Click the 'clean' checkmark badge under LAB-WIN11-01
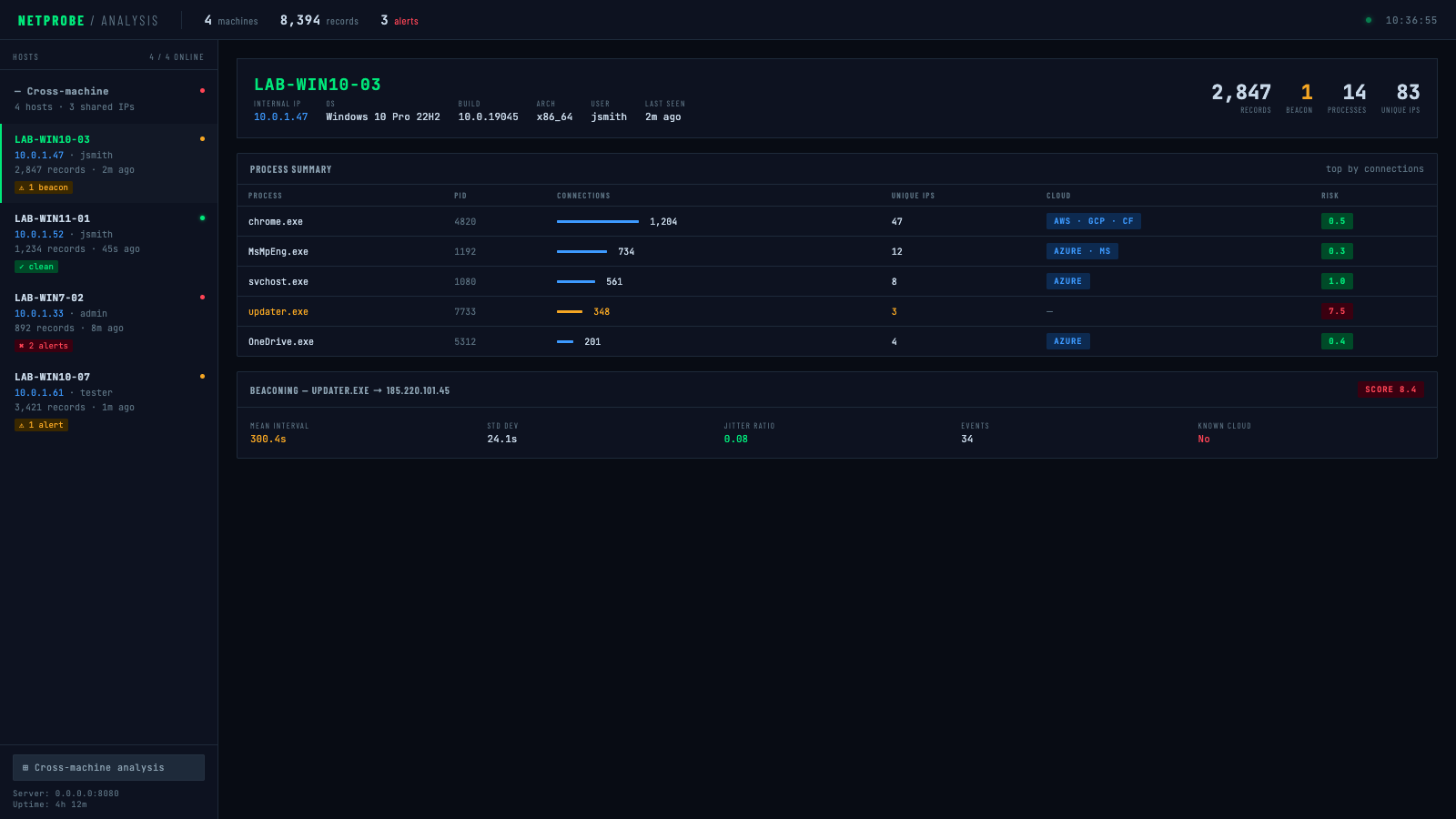The image size is (1456, 819). [x=36, y=267]
